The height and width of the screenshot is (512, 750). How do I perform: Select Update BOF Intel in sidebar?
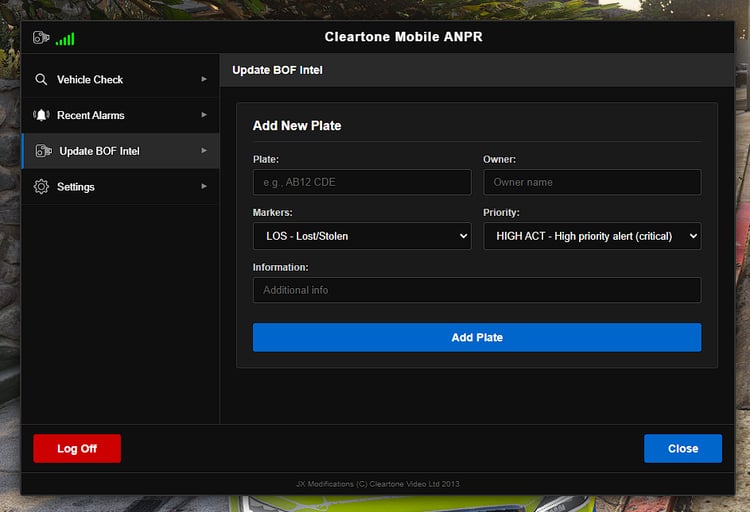point(121,151)
